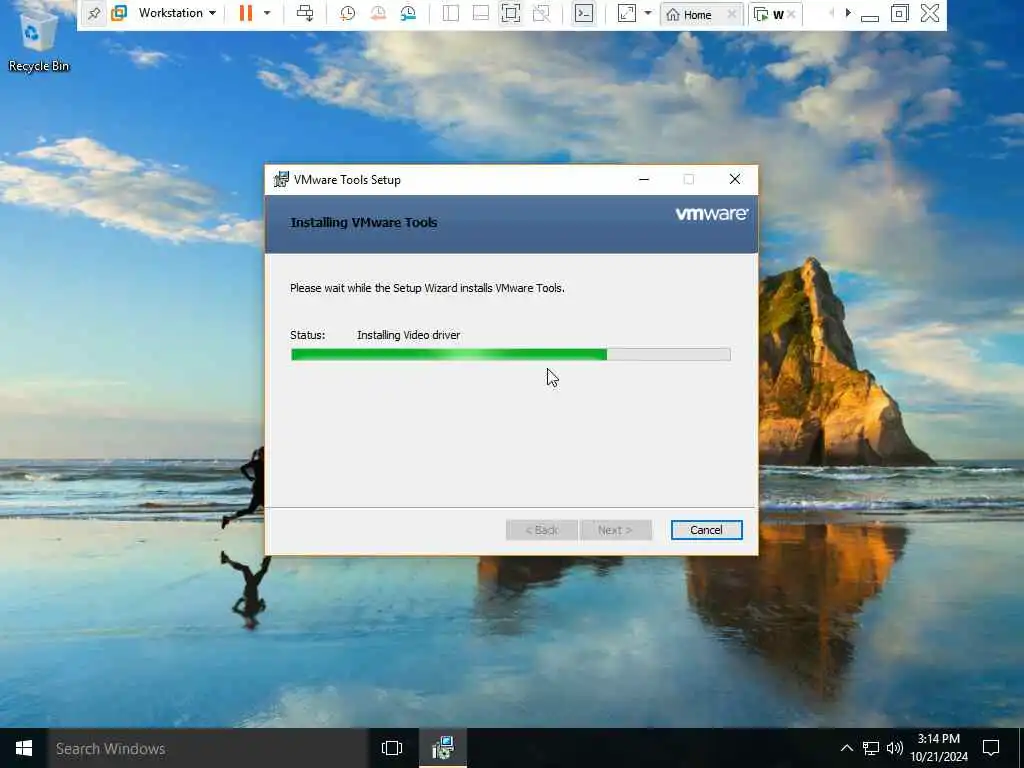This screenshot has width=1024, height=768.
Task: Open Task View on the taskbar
Action: (x=392, y=748)
